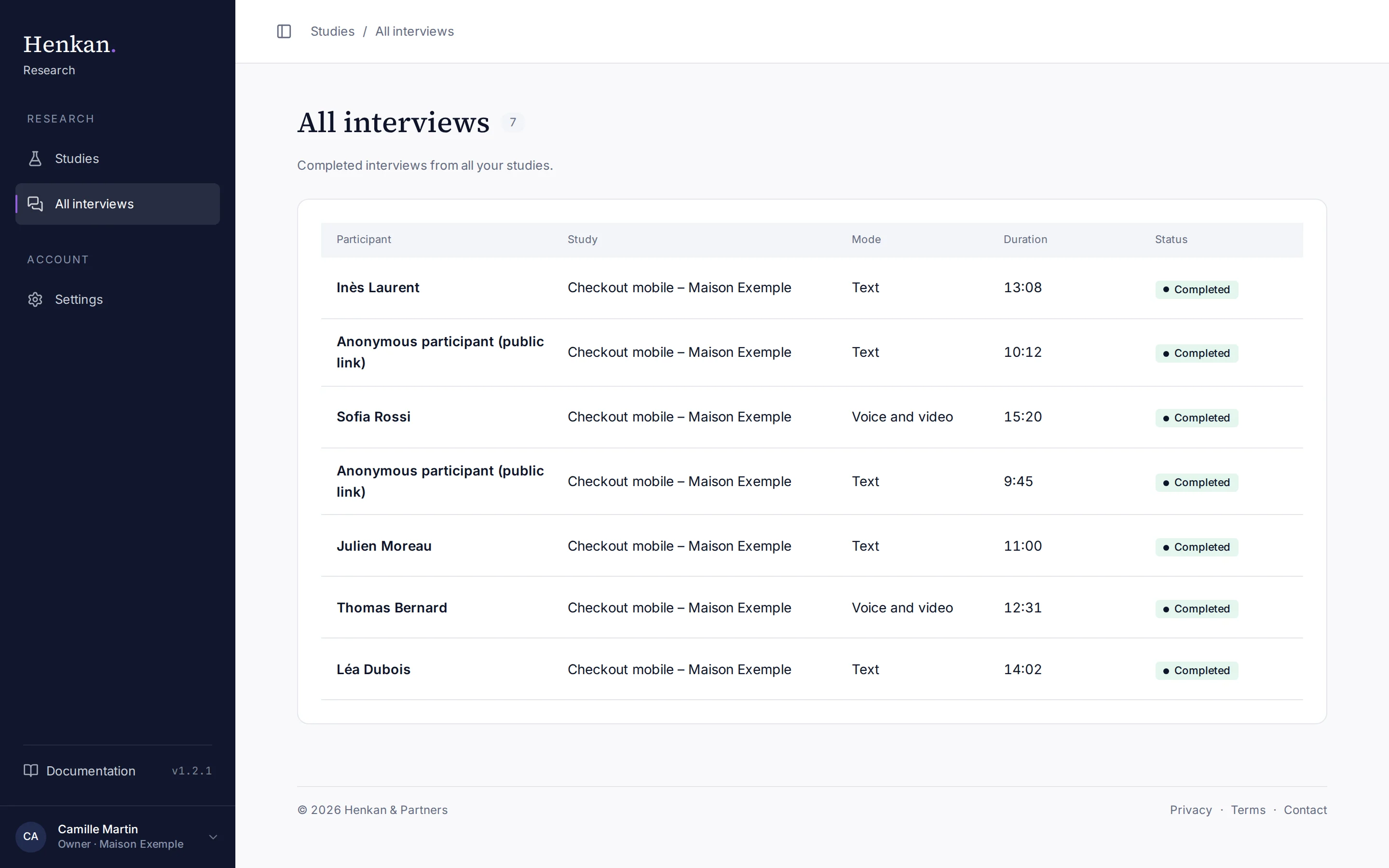The height and width of the screenshot is (868, 1389).
Task: Click the Participant column header
Action: 363,239
